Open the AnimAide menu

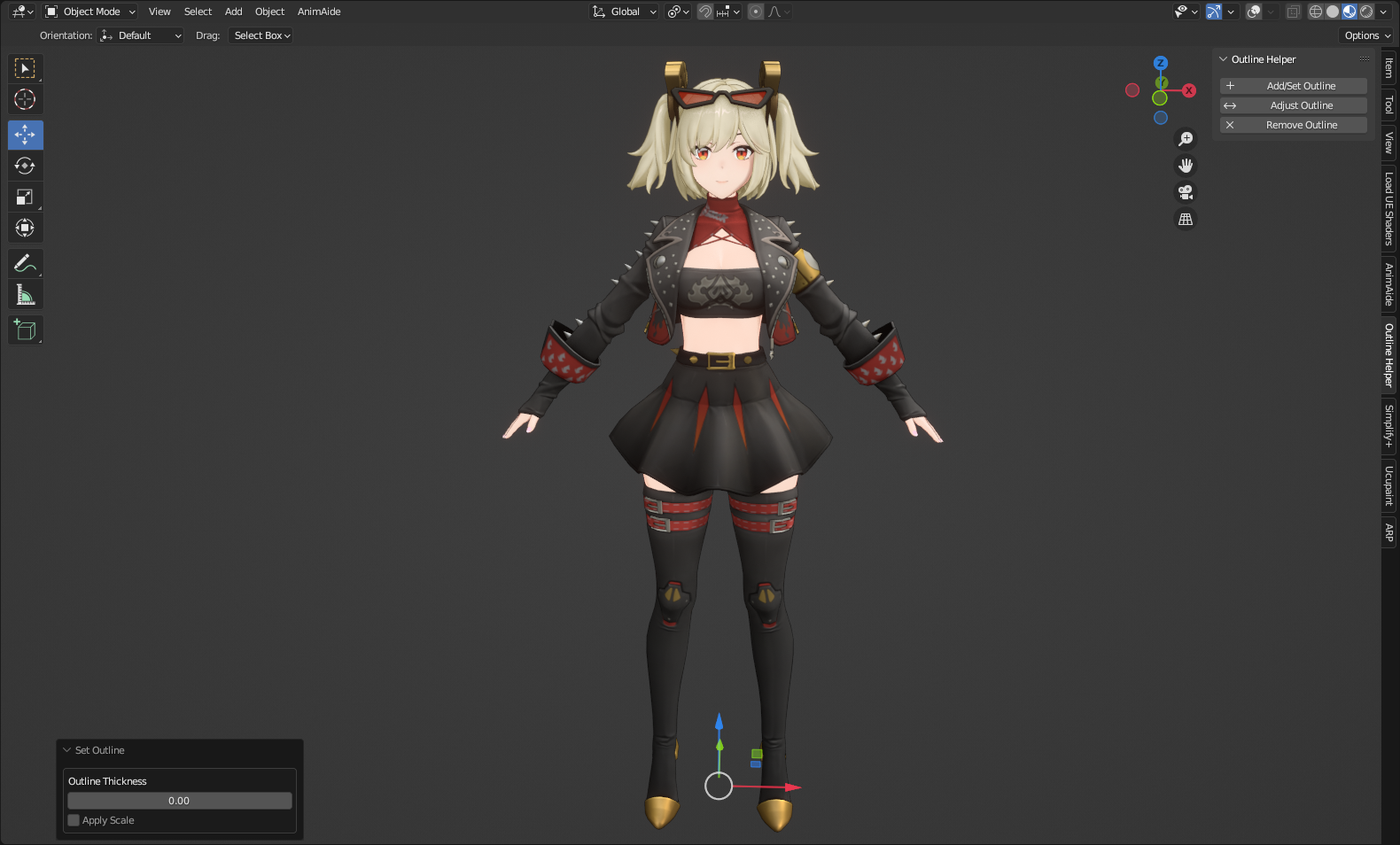[x=319, y=12]
